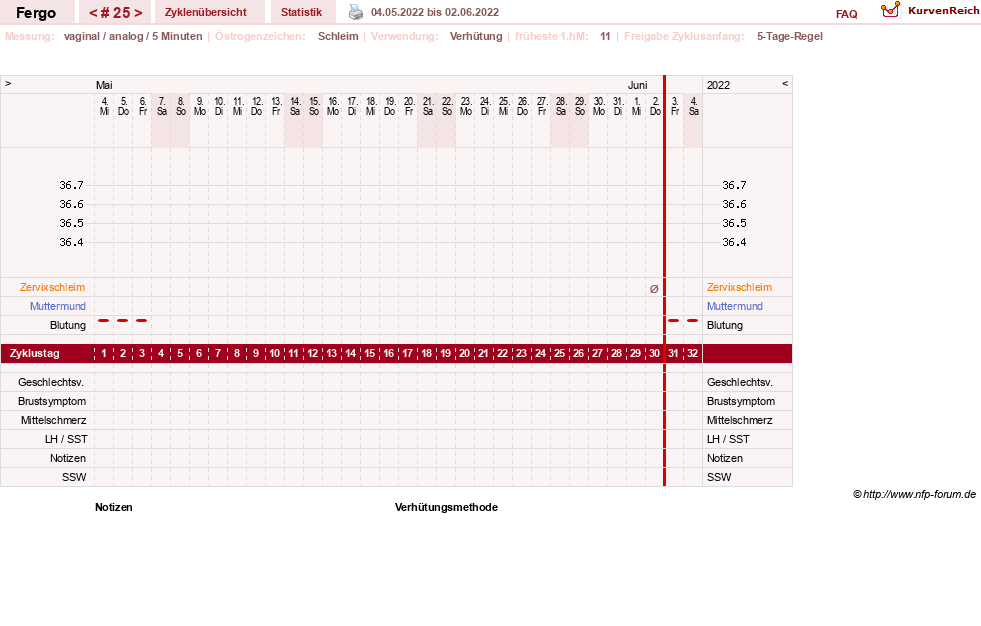Select the bleeding mark on cycle day 2
This screenshot has height=626, width=981.
(x=123, y=320)
